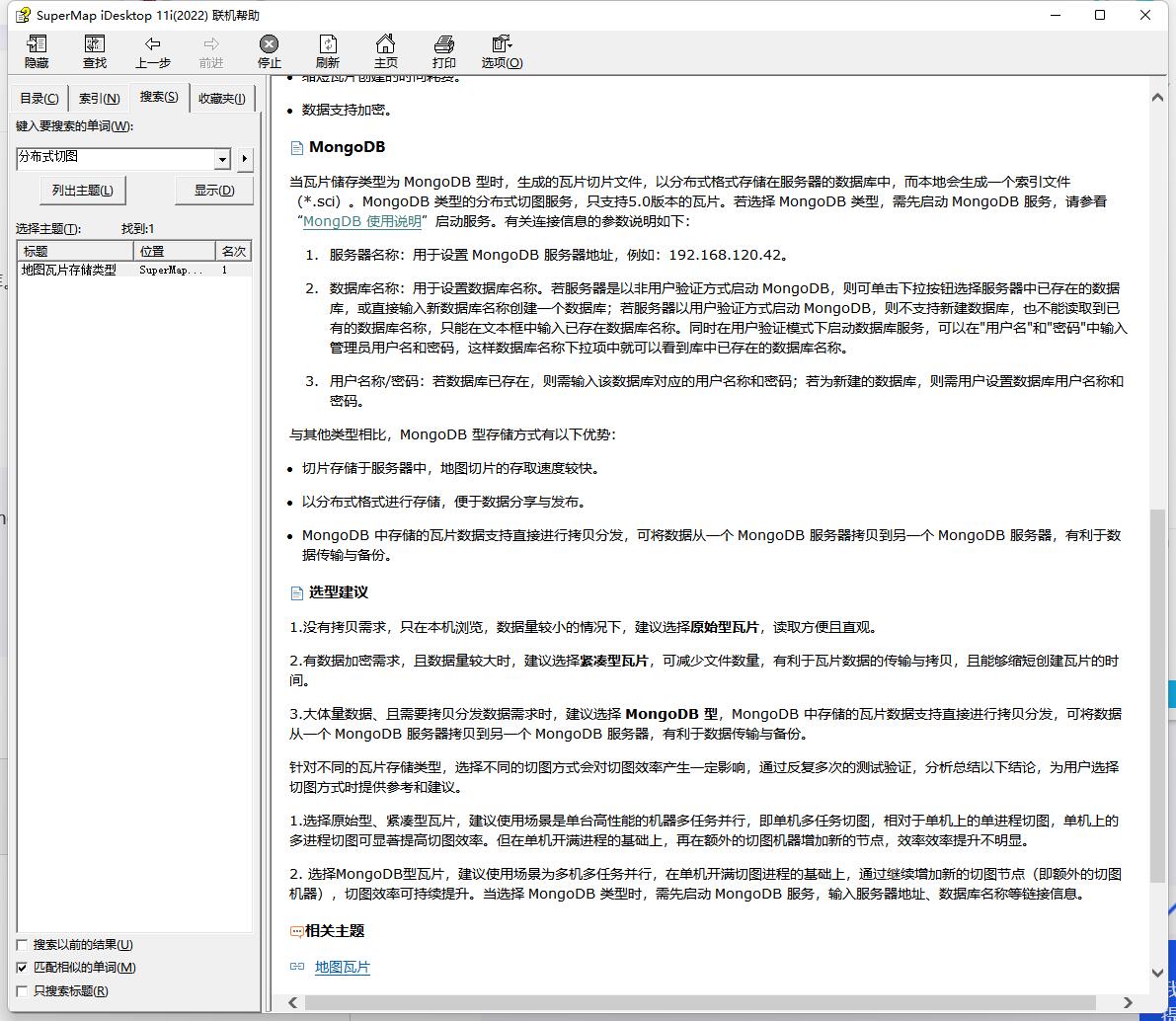Minimize the help window

[x=1056, y=15]
